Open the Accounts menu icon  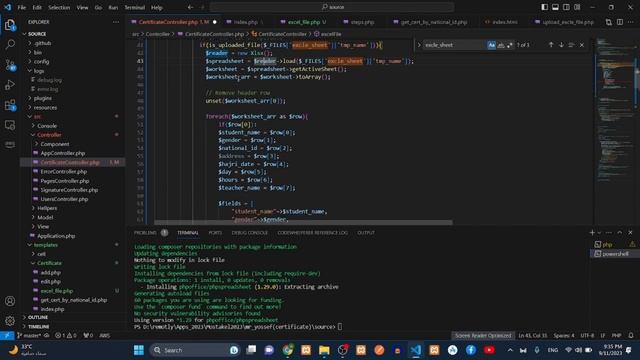click(10, 301)
